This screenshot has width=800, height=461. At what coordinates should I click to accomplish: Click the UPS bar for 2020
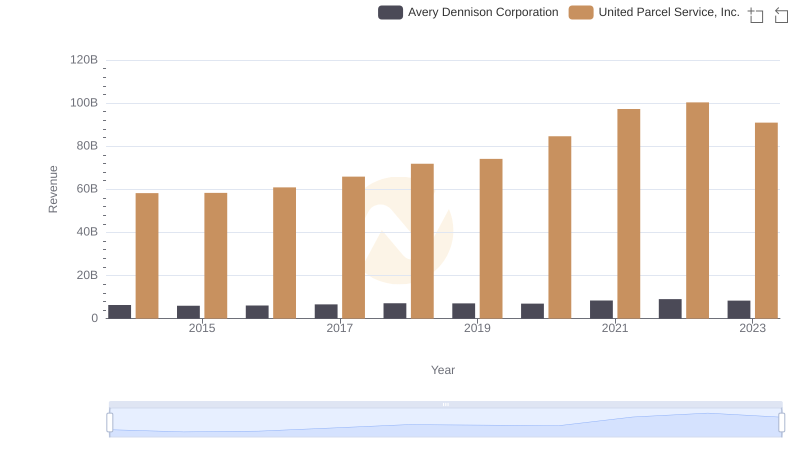(560, 227)
